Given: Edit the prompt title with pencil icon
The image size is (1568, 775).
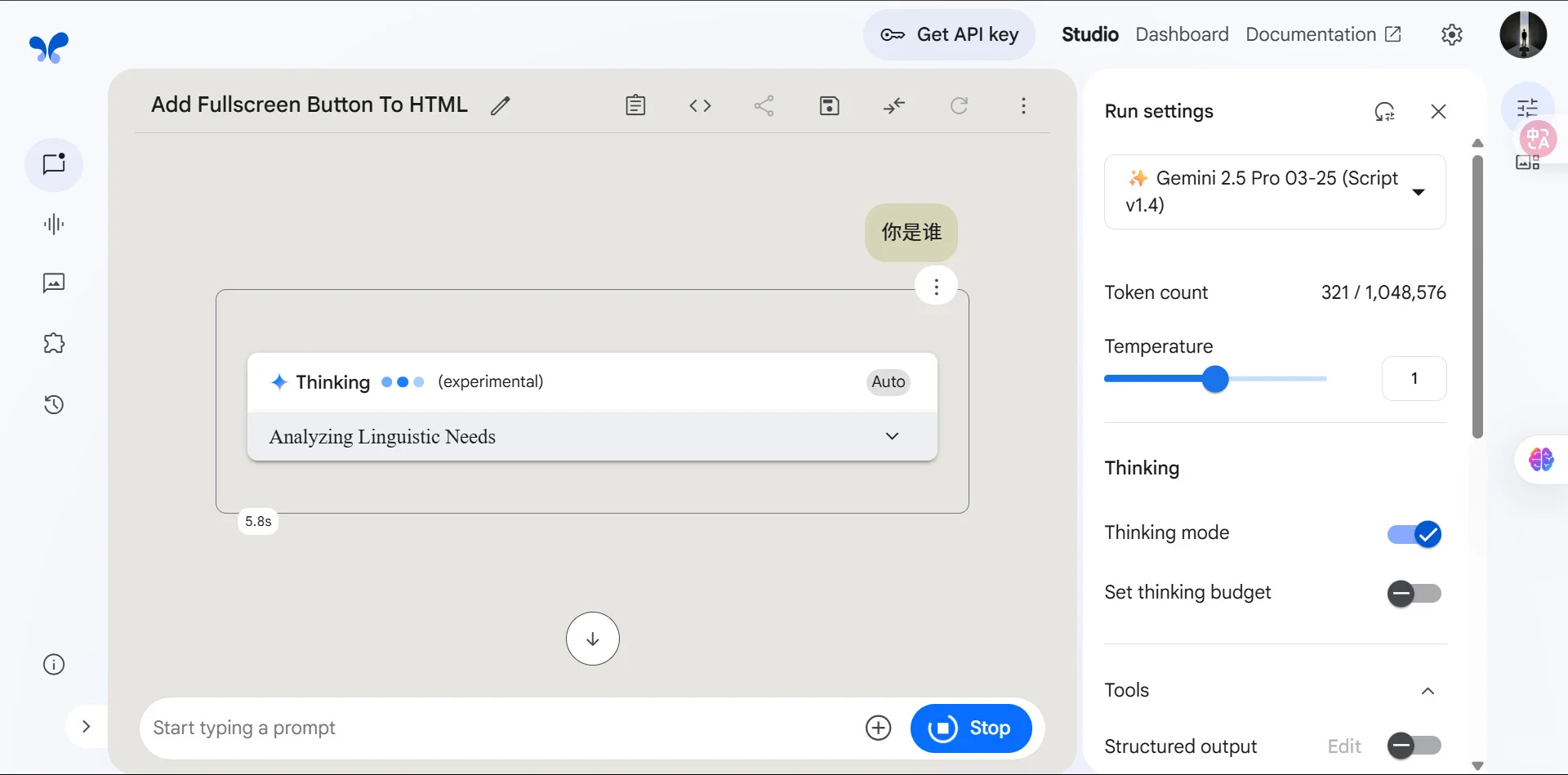Looking at the screenshot, I should (x=501, y=105).
